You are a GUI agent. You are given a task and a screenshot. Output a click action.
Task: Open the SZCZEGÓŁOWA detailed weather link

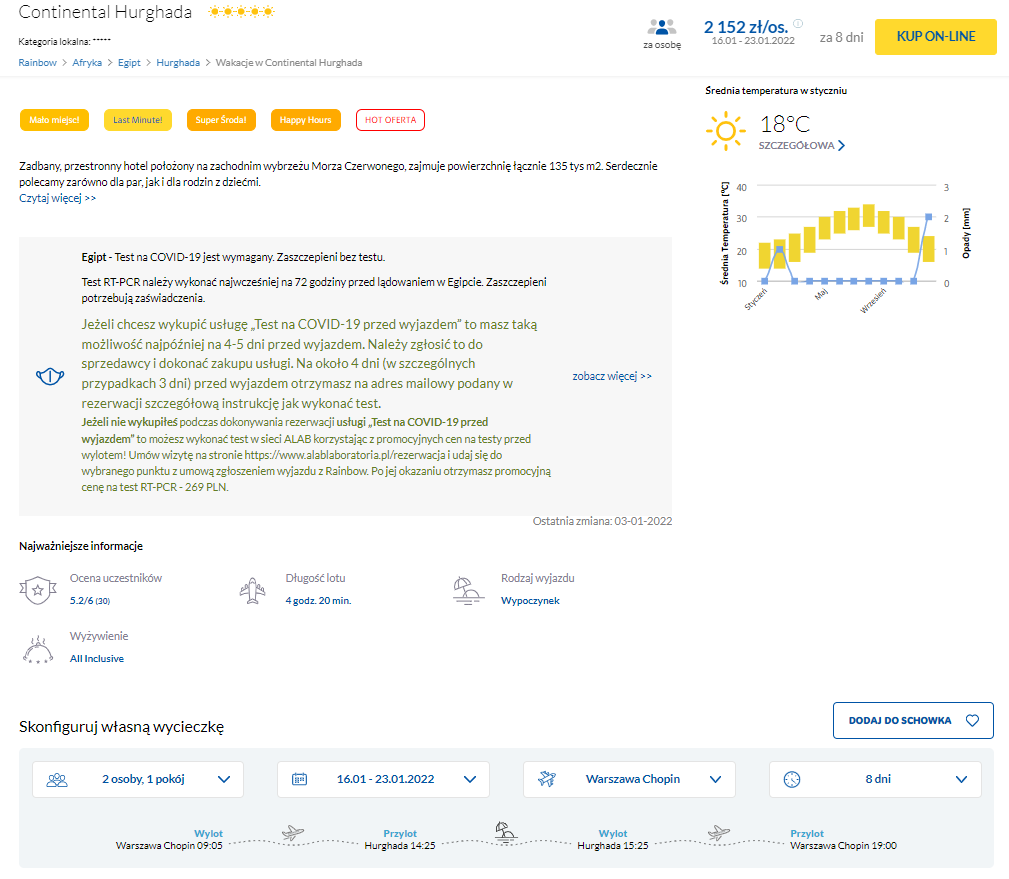(802, 146)
